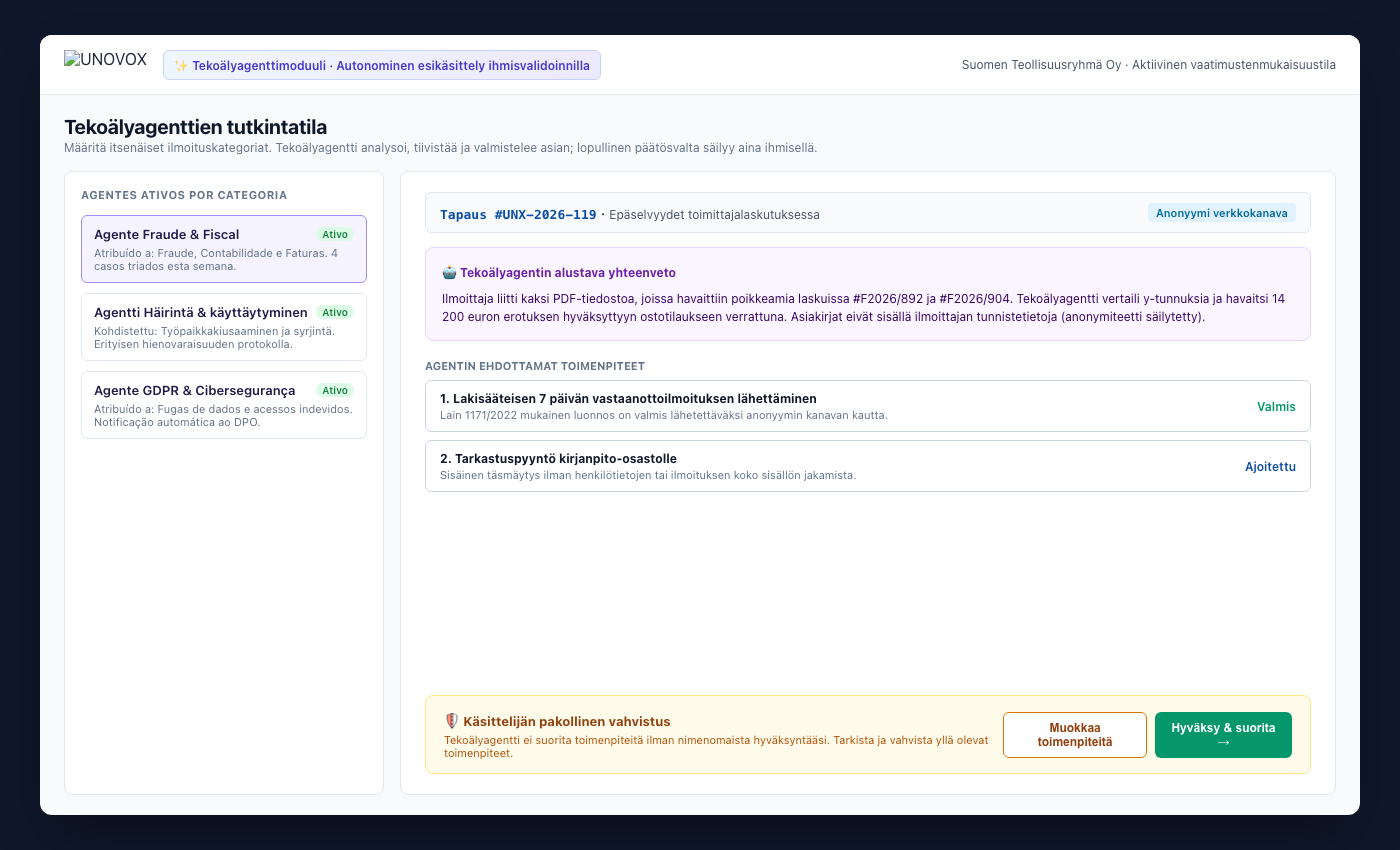
Task: Open action 2 Tarkastuspyyntö kirjanpito-osastolle
Action: point(867,466)
